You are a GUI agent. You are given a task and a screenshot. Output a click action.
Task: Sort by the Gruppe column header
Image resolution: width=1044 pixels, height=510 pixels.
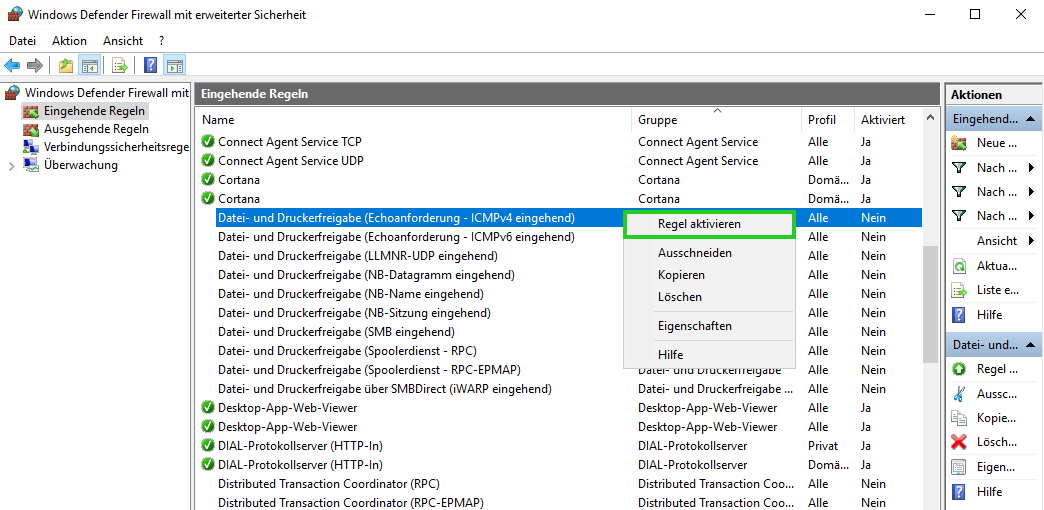point(717,120)
